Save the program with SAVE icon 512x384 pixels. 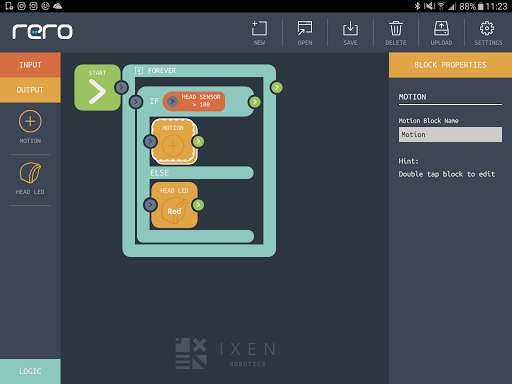coord(350,33)
